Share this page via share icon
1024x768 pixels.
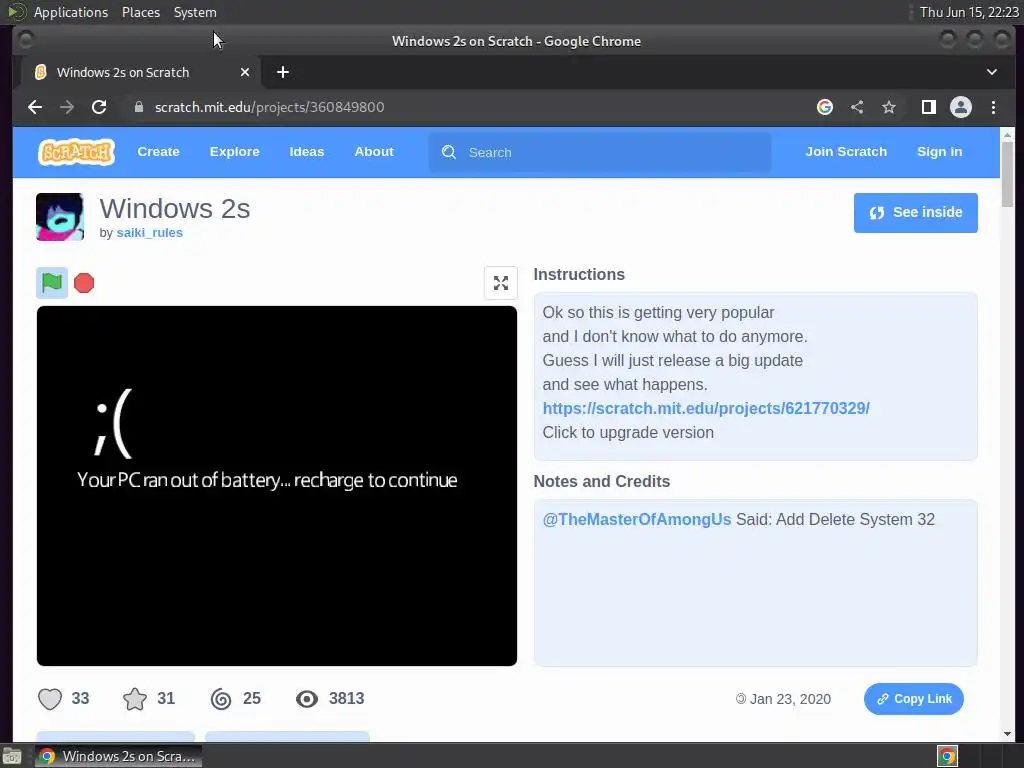[857, 107]
